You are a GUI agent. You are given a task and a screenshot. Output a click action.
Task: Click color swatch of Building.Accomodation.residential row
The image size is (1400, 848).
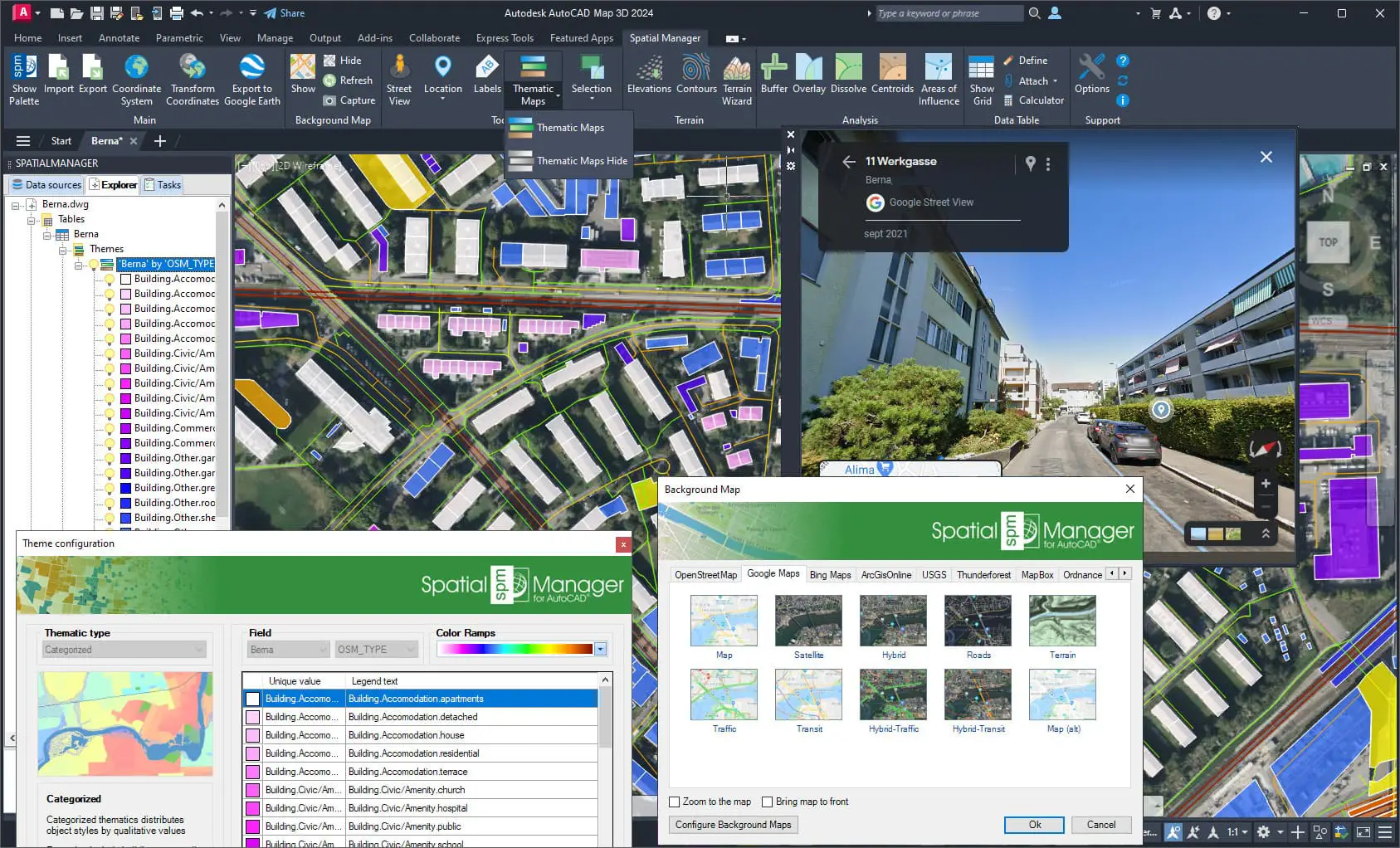point(253,753)
